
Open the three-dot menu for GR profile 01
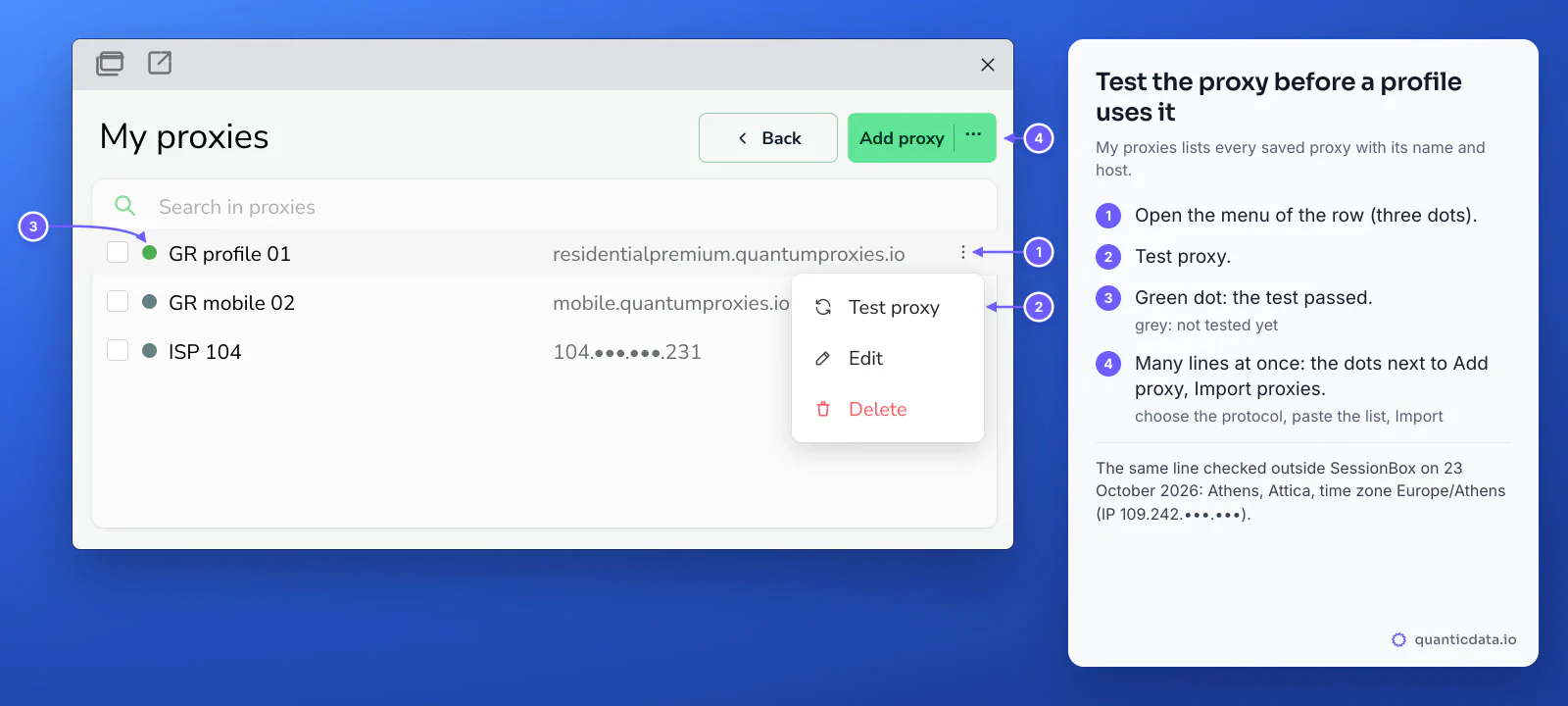tap(963, 253)
